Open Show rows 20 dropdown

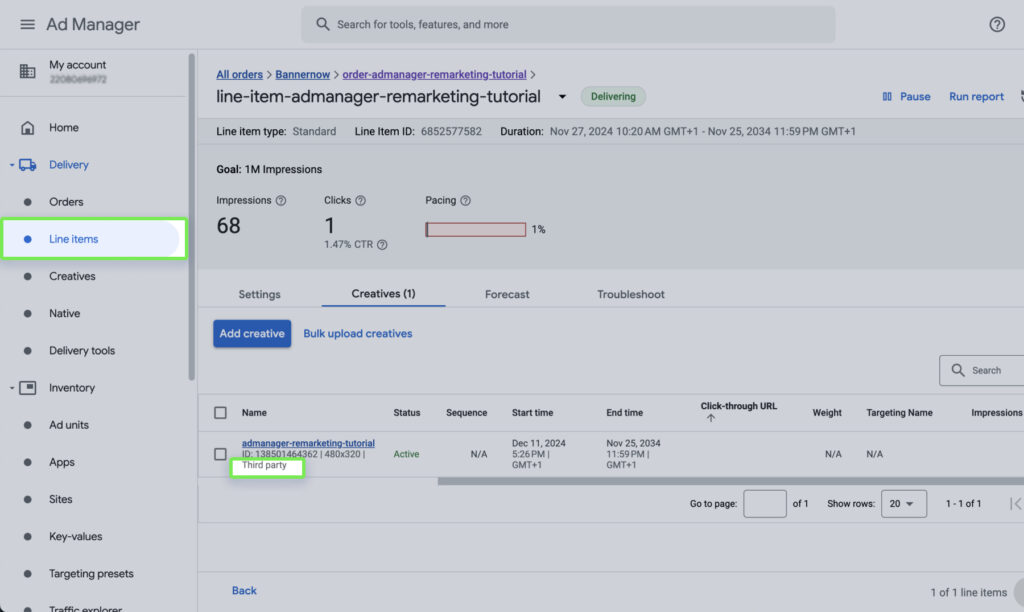tap(903, 504)
